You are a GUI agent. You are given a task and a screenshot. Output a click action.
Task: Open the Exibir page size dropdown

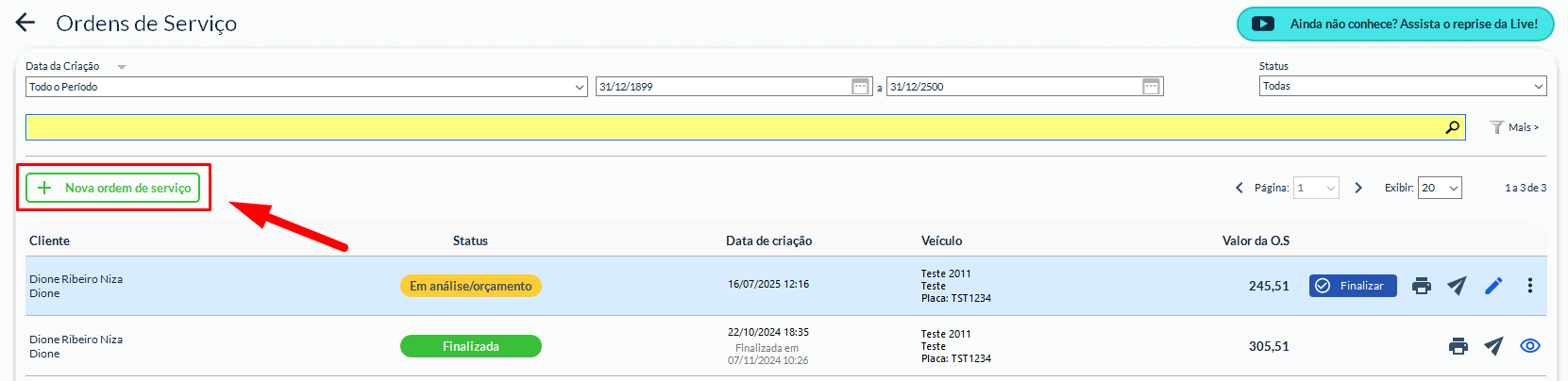pyautogui.click(x=1440, y=188)
